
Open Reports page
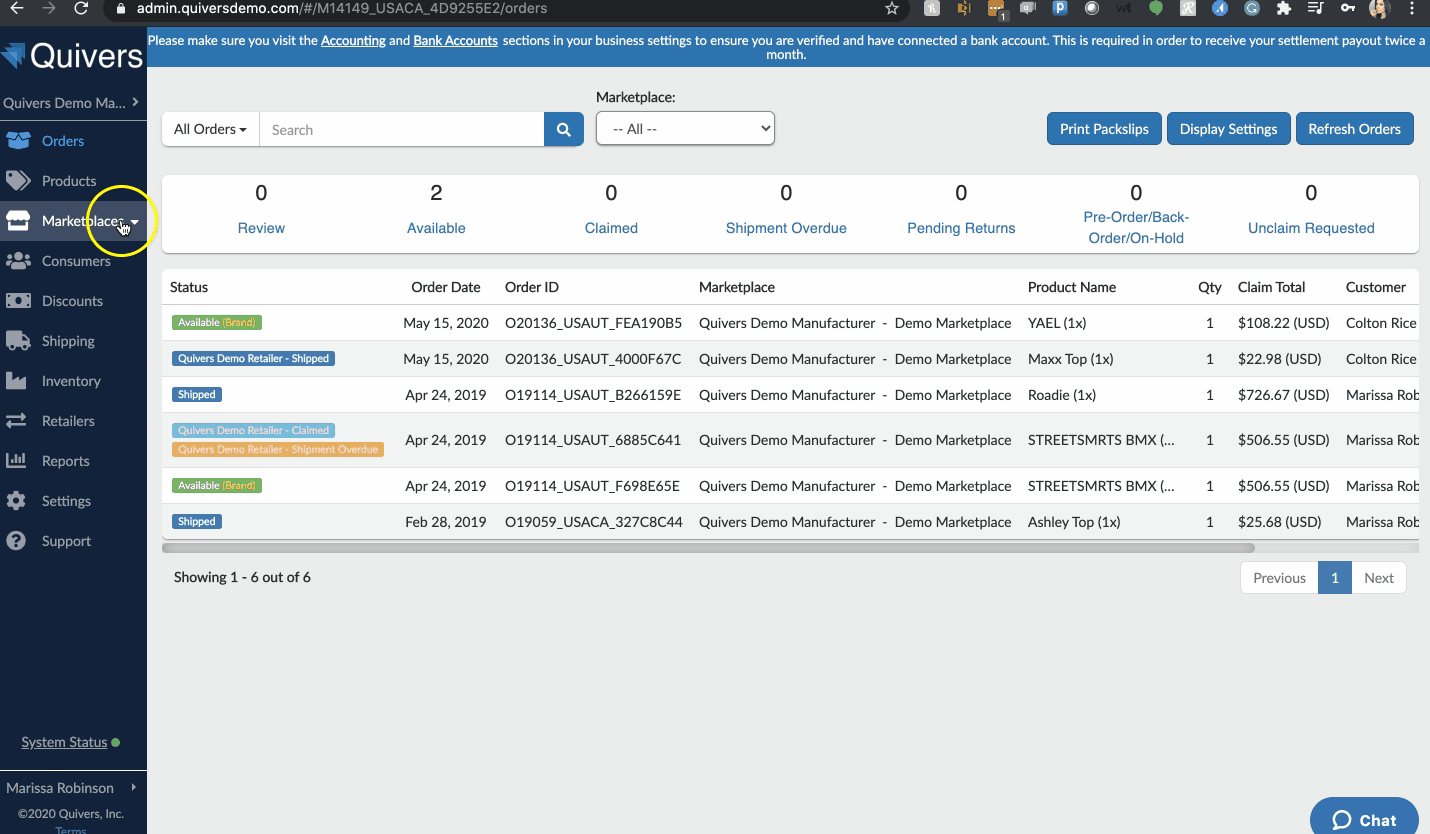tap(66, 461)
